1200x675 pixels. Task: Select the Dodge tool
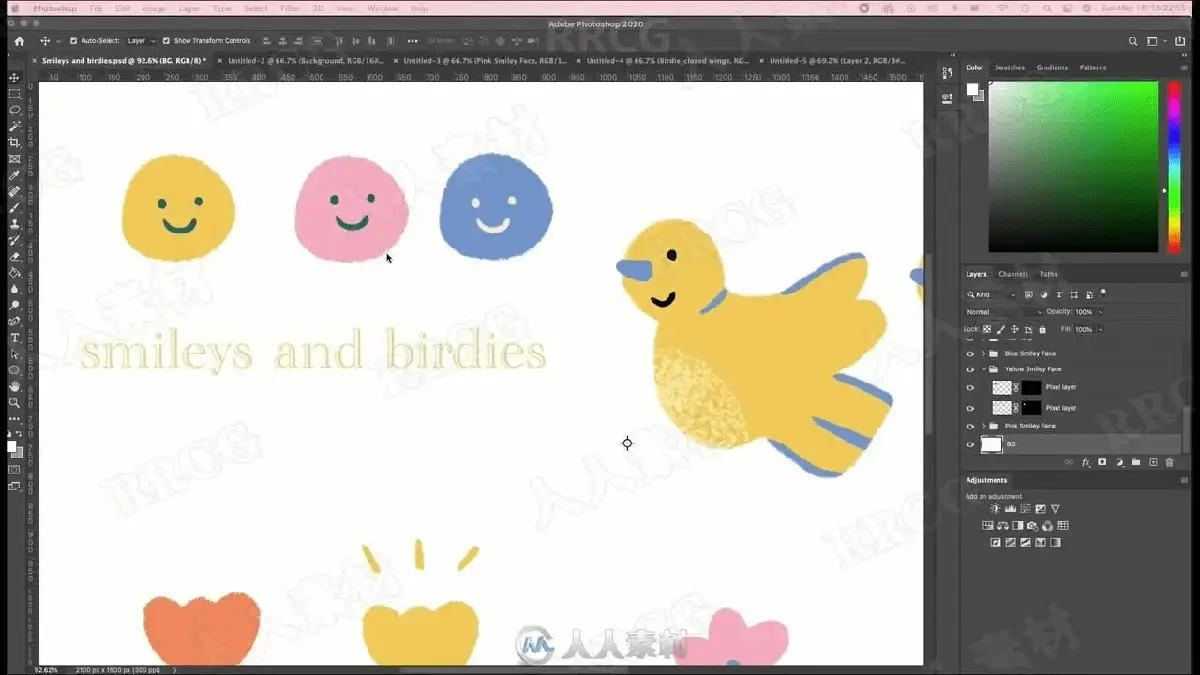click(14, 305)
